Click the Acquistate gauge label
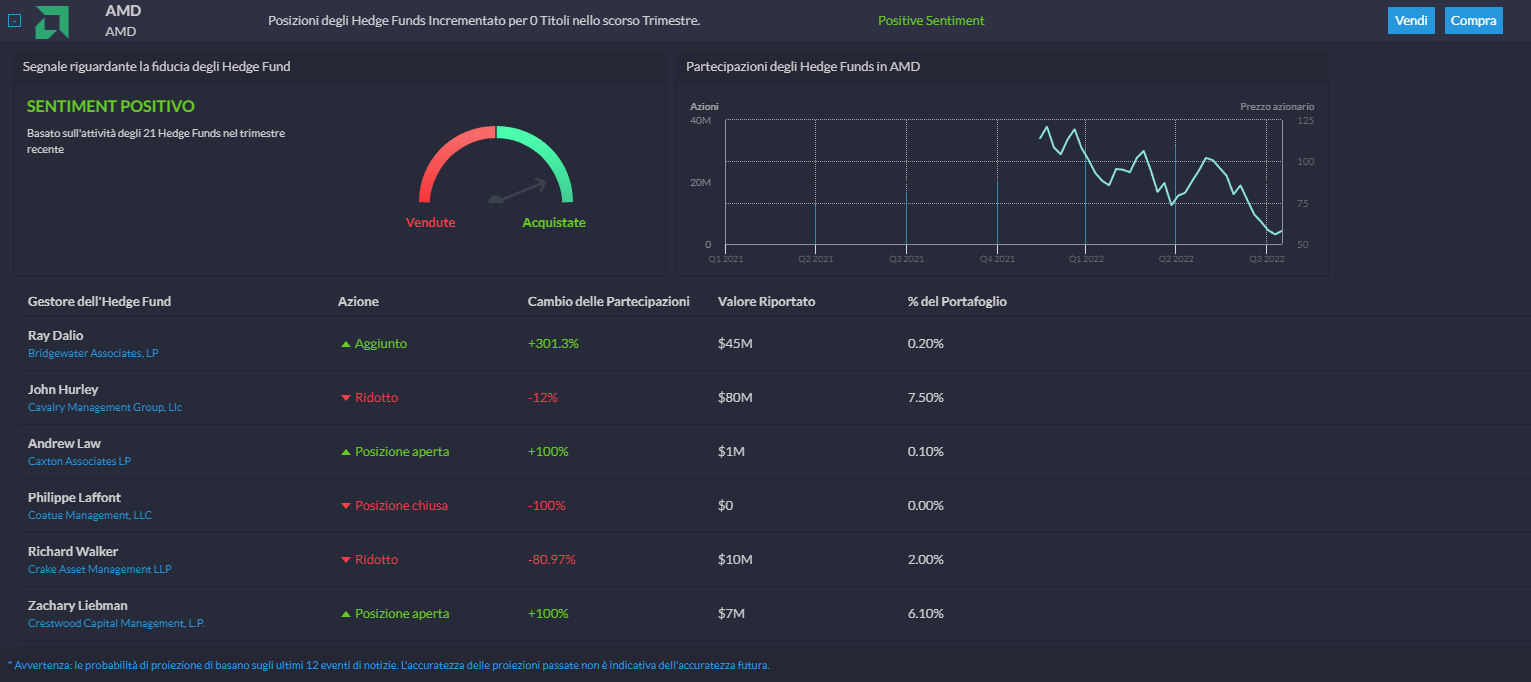The image size is (1531, 682). coord(554,222)
